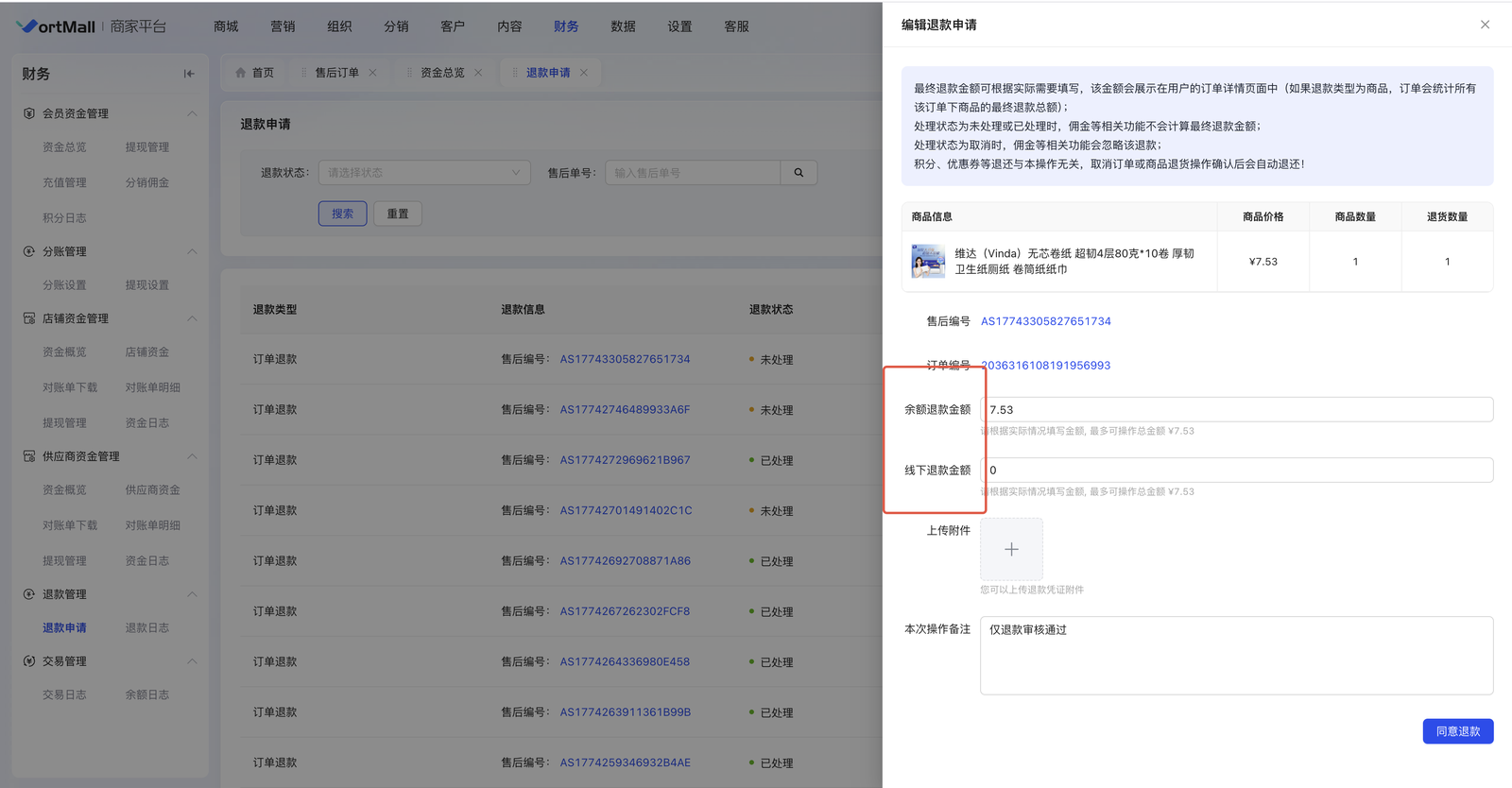Click the 同意退款 button
The height and width of the screenshot is (788, 1512).
1457,731
